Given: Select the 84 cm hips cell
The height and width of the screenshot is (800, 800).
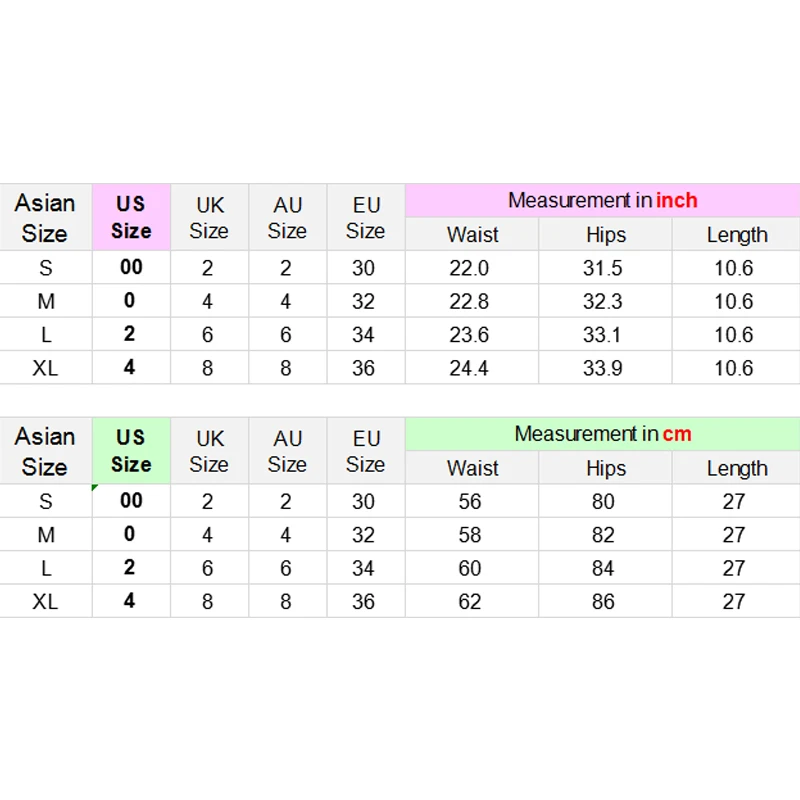Looking at the screenshot, I should click(x=603, y=568).
